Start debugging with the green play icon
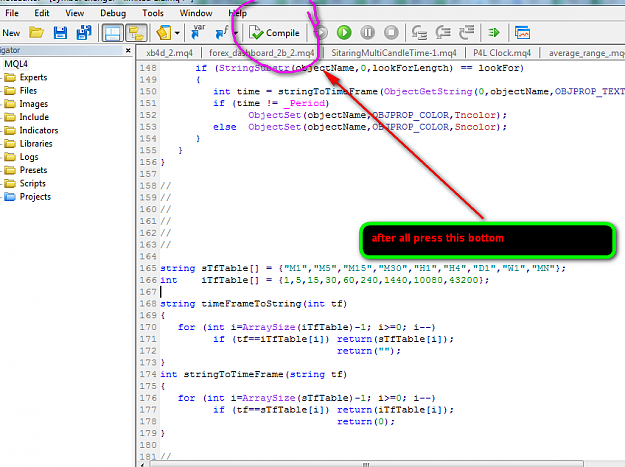The image size is (625, 467). 344,33
